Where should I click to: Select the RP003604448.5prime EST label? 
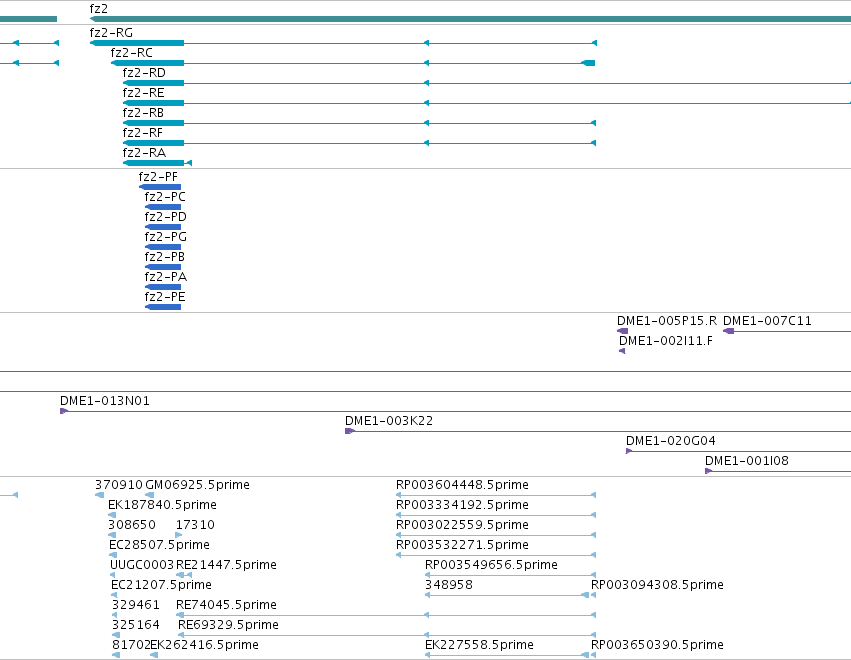point(462,485)
